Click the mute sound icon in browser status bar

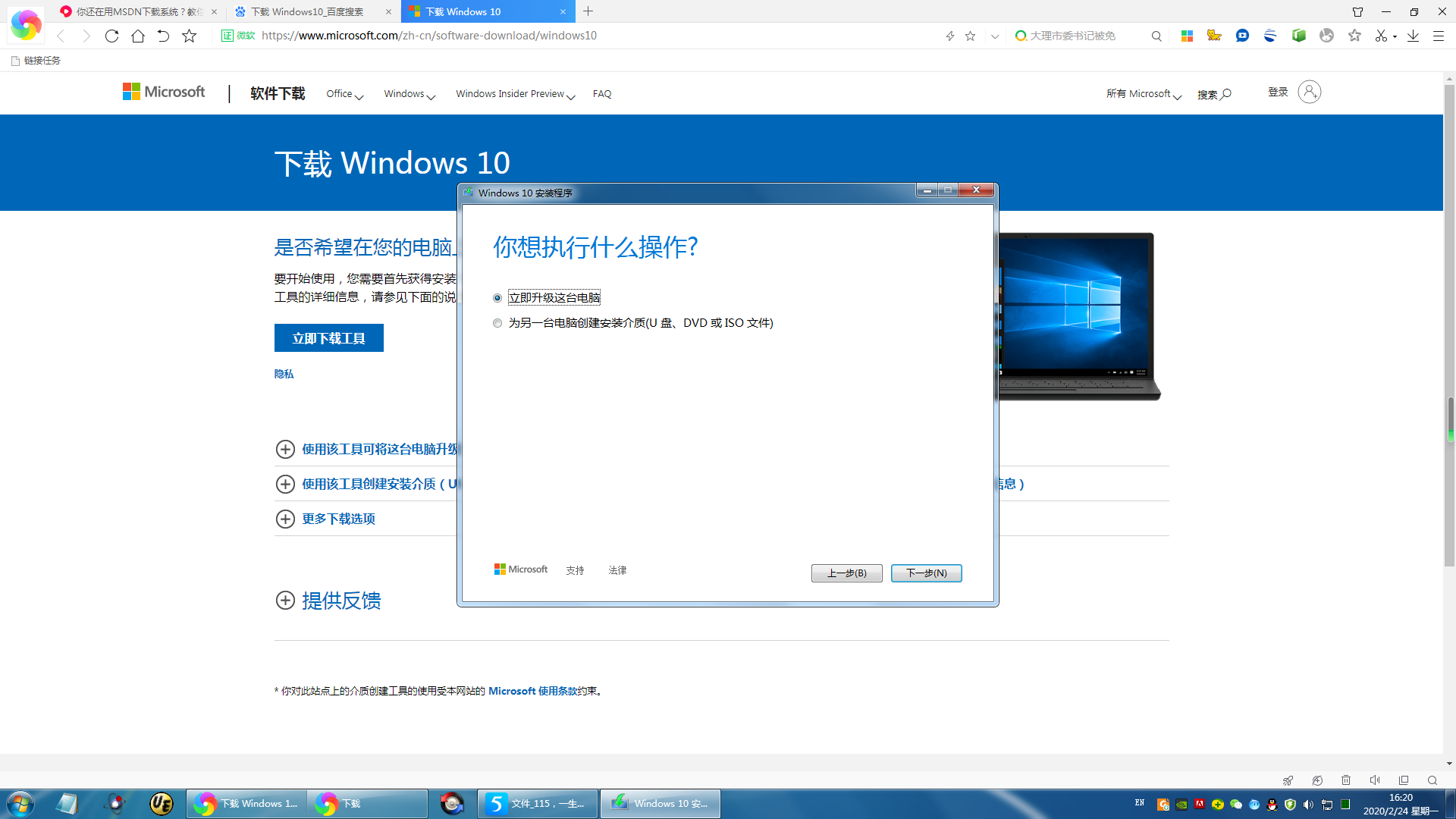1375,780
